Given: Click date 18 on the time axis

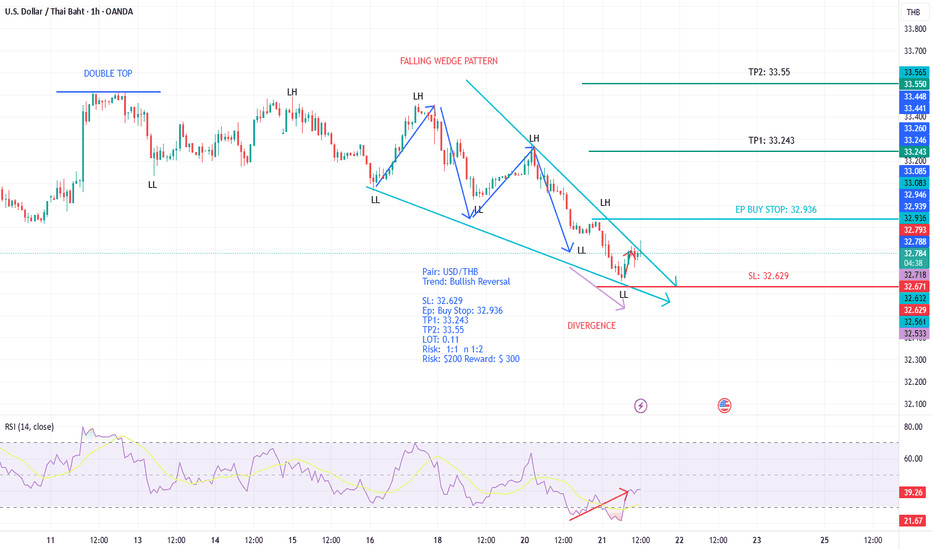Looking at the screenshot, I should coord(438,541).
